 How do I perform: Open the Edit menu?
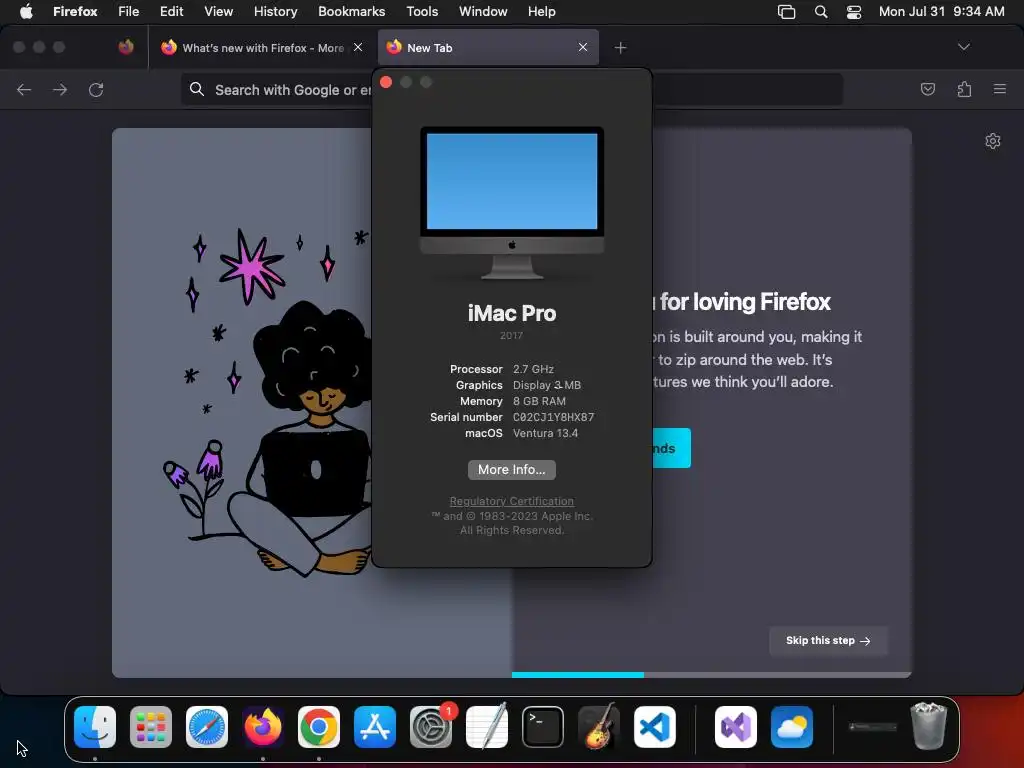(171, 11)
